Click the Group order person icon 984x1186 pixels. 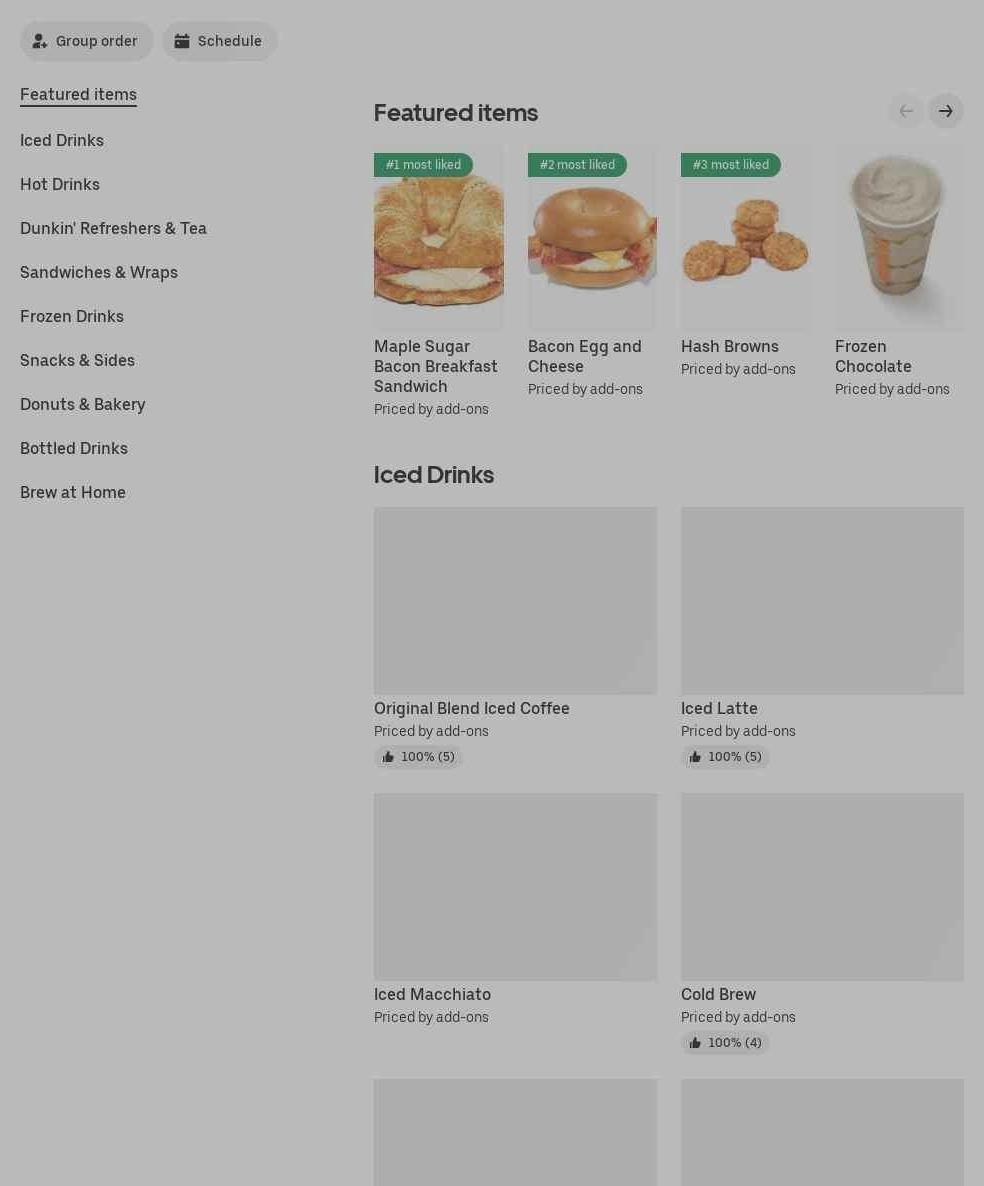tap(39, 41)
